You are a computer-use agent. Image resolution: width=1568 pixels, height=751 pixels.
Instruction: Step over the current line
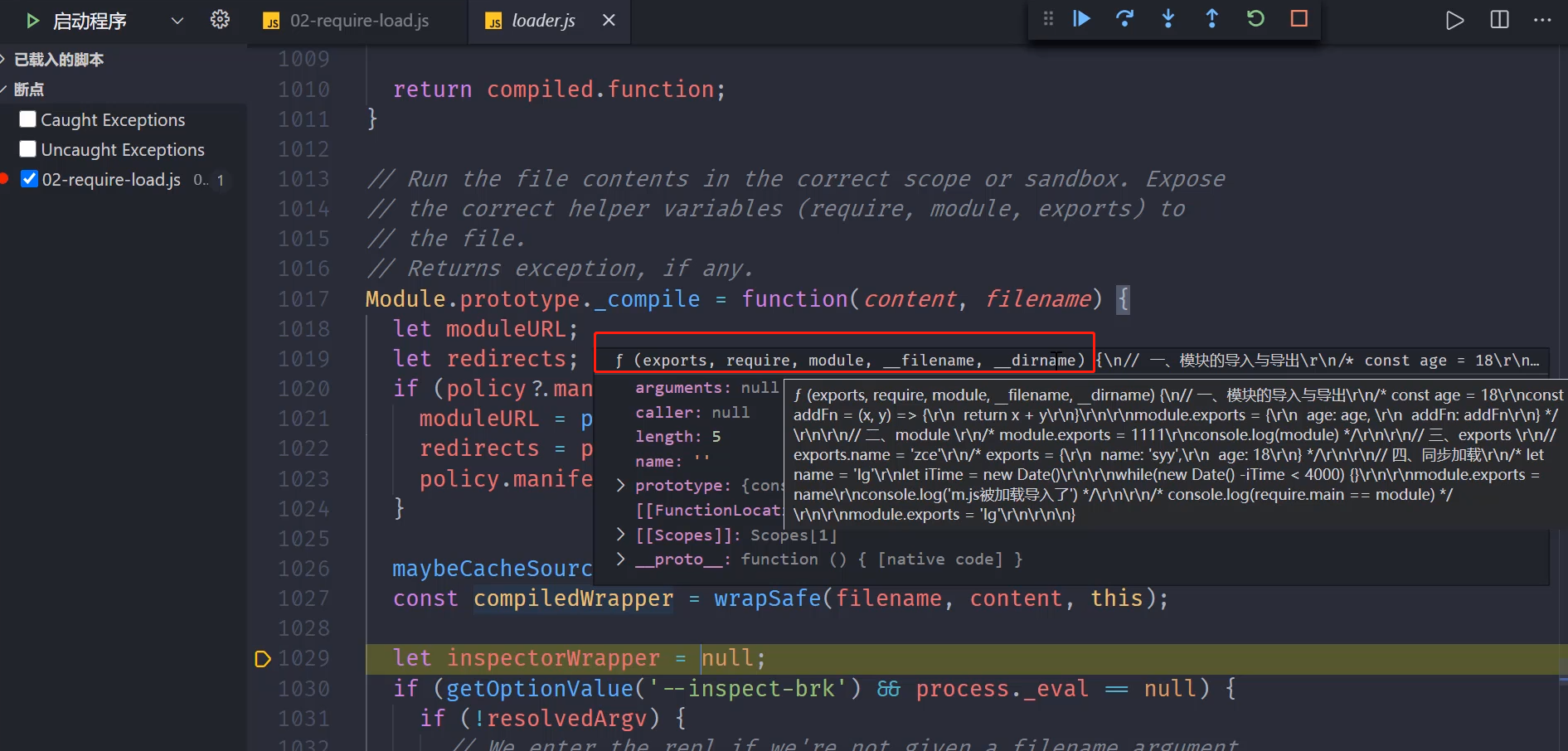tap(1125, 19)
